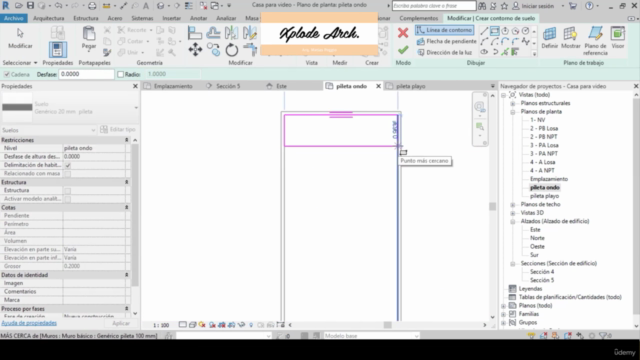Cancel edit mode with the red X
Image resolution: width=640 pixels, height=360 pixels.
coord(403,33)
